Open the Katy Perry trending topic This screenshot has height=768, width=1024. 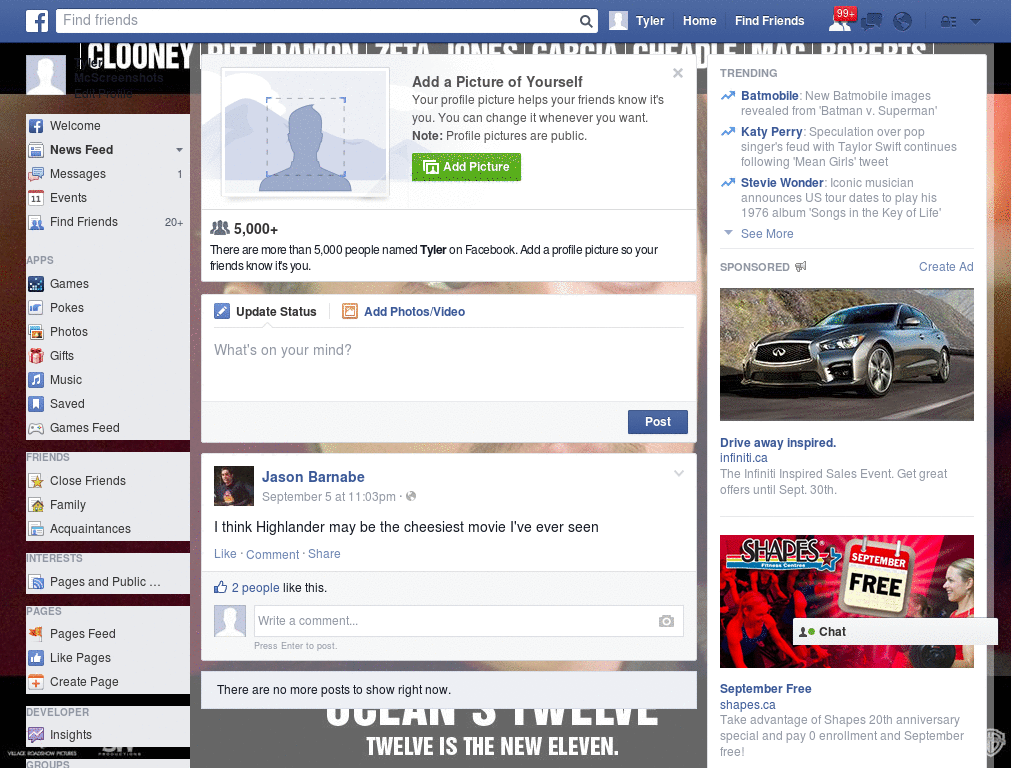[x=771, y=132]
